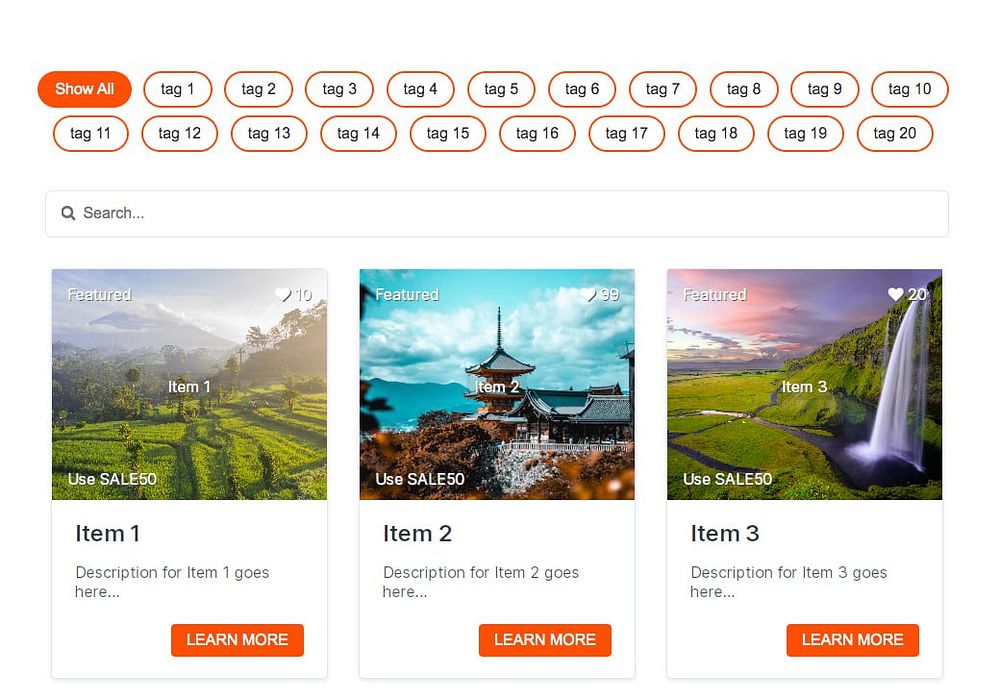Click the heart icon on Item 1 card
1000x700 pixels.
tap(283, 295)
